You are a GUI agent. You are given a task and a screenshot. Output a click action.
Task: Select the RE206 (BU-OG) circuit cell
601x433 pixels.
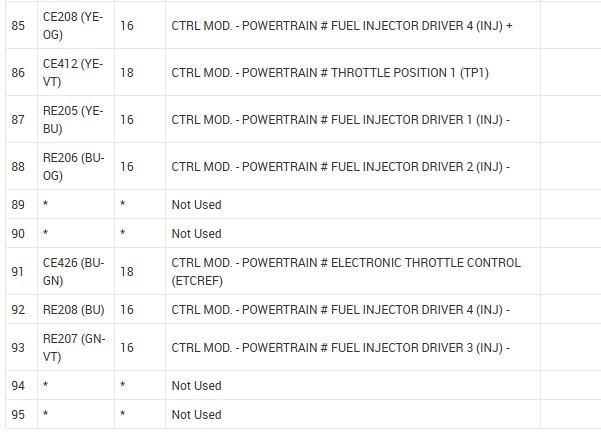[x=72, y=166]
